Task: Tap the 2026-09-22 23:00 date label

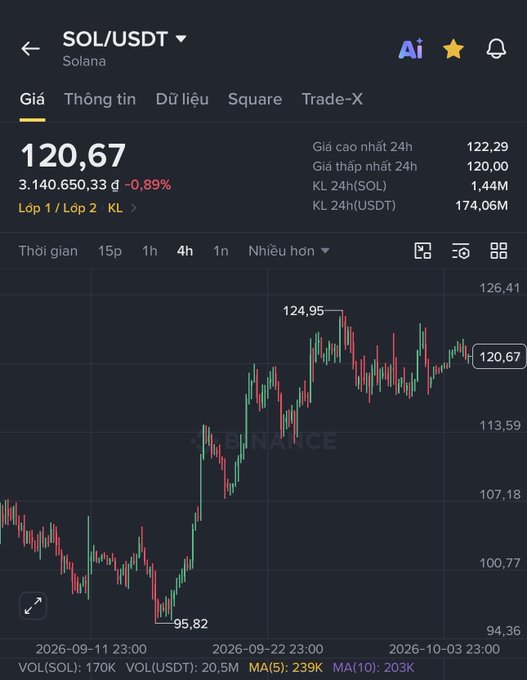Action: point(268,649)
